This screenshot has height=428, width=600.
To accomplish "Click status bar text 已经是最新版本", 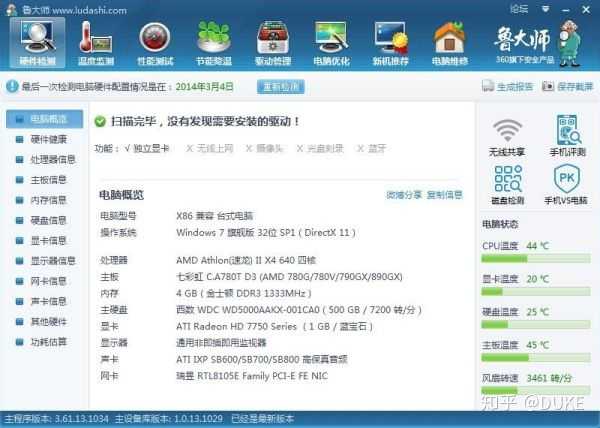I will click(262, 419).
